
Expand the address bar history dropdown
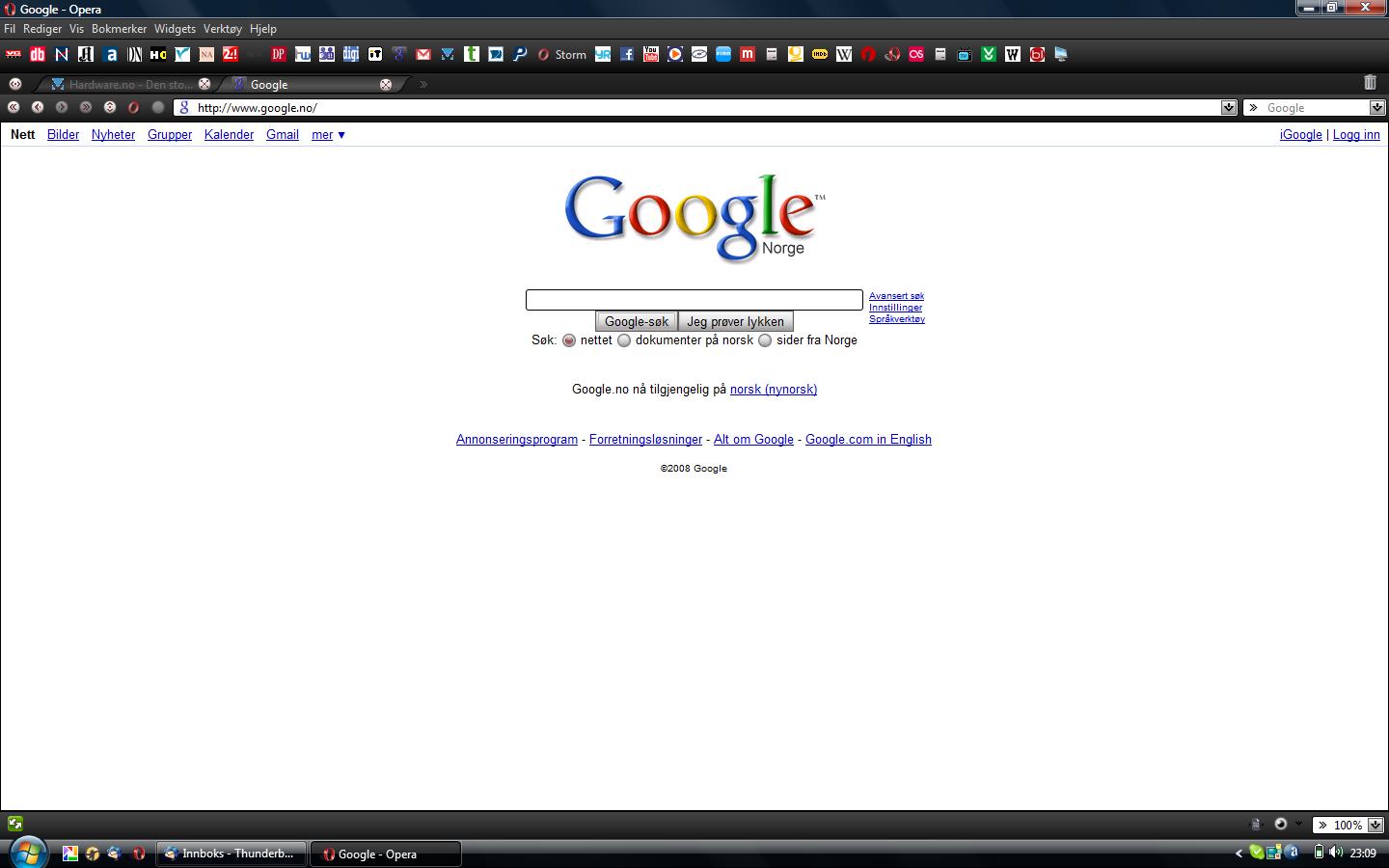(x=1229, y=107)
